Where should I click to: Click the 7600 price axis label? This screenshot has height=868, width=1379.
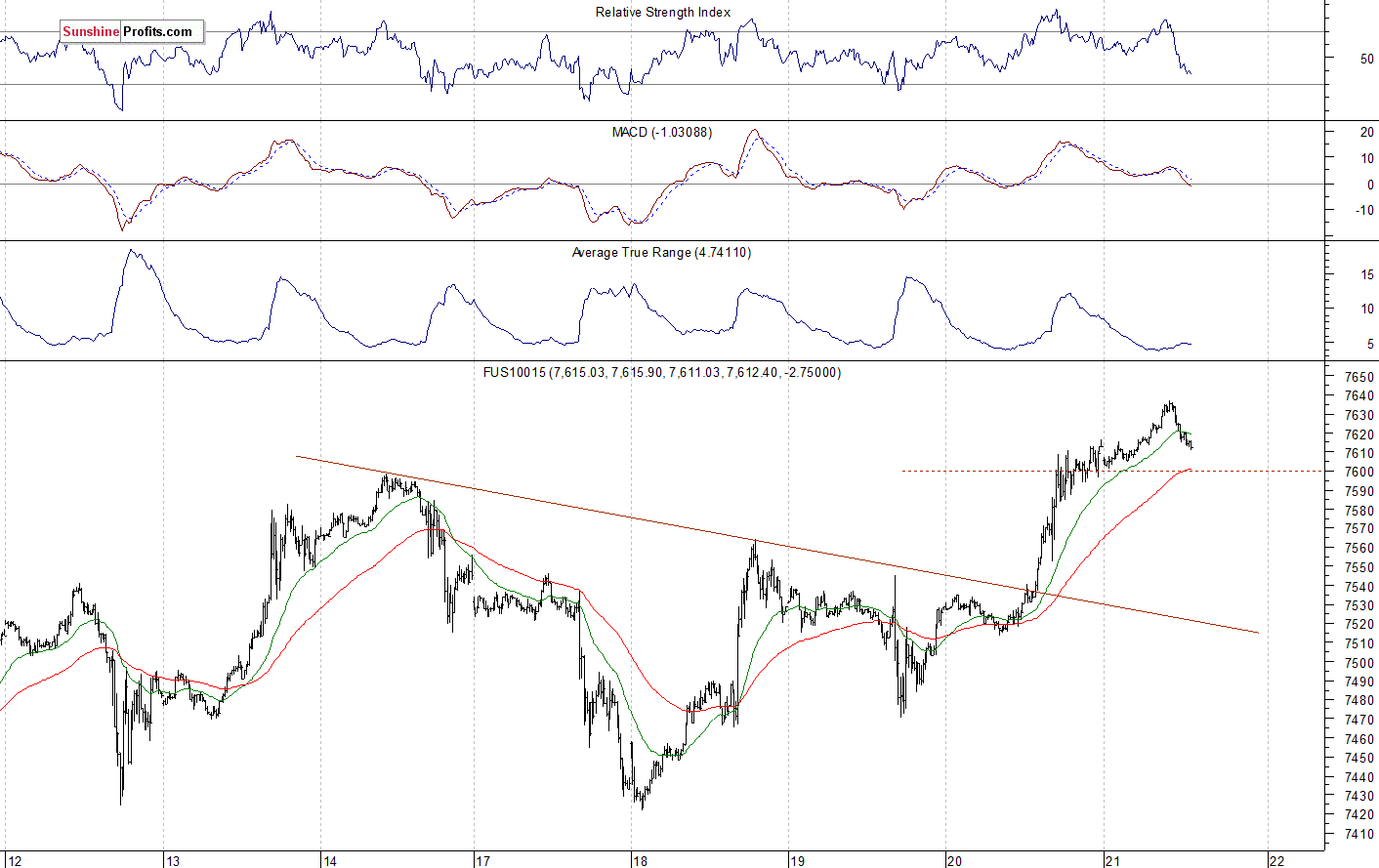coord(1359,473)
